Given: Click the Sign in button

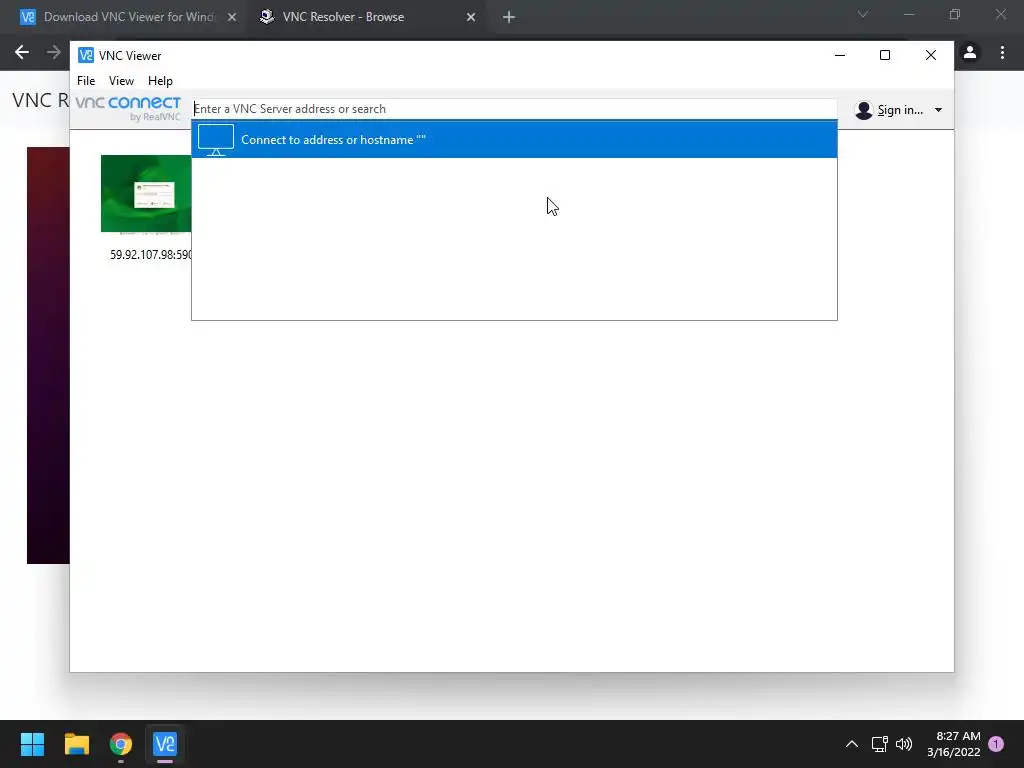Looking at the screenshot, I should [900, 110].
